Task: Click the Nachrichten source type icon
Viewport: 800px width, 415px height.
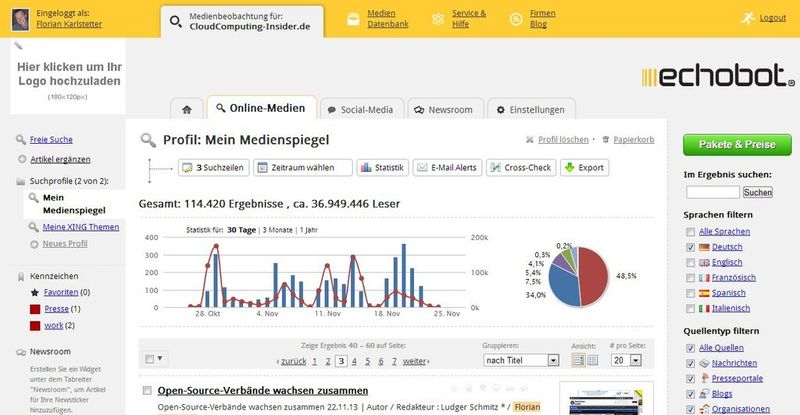Action: 704,363
